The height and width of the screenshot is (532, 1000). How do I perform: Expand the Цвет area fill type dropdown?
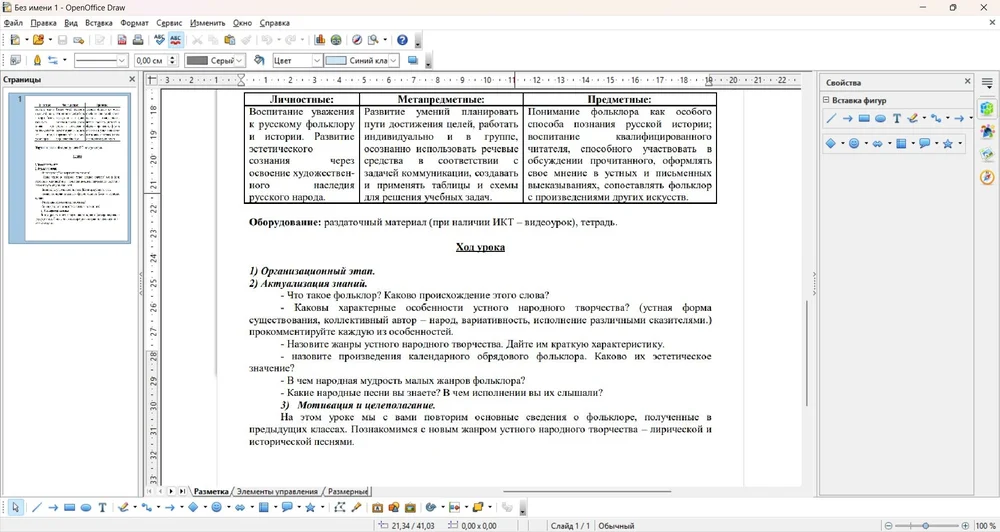[x=316, y=60]
